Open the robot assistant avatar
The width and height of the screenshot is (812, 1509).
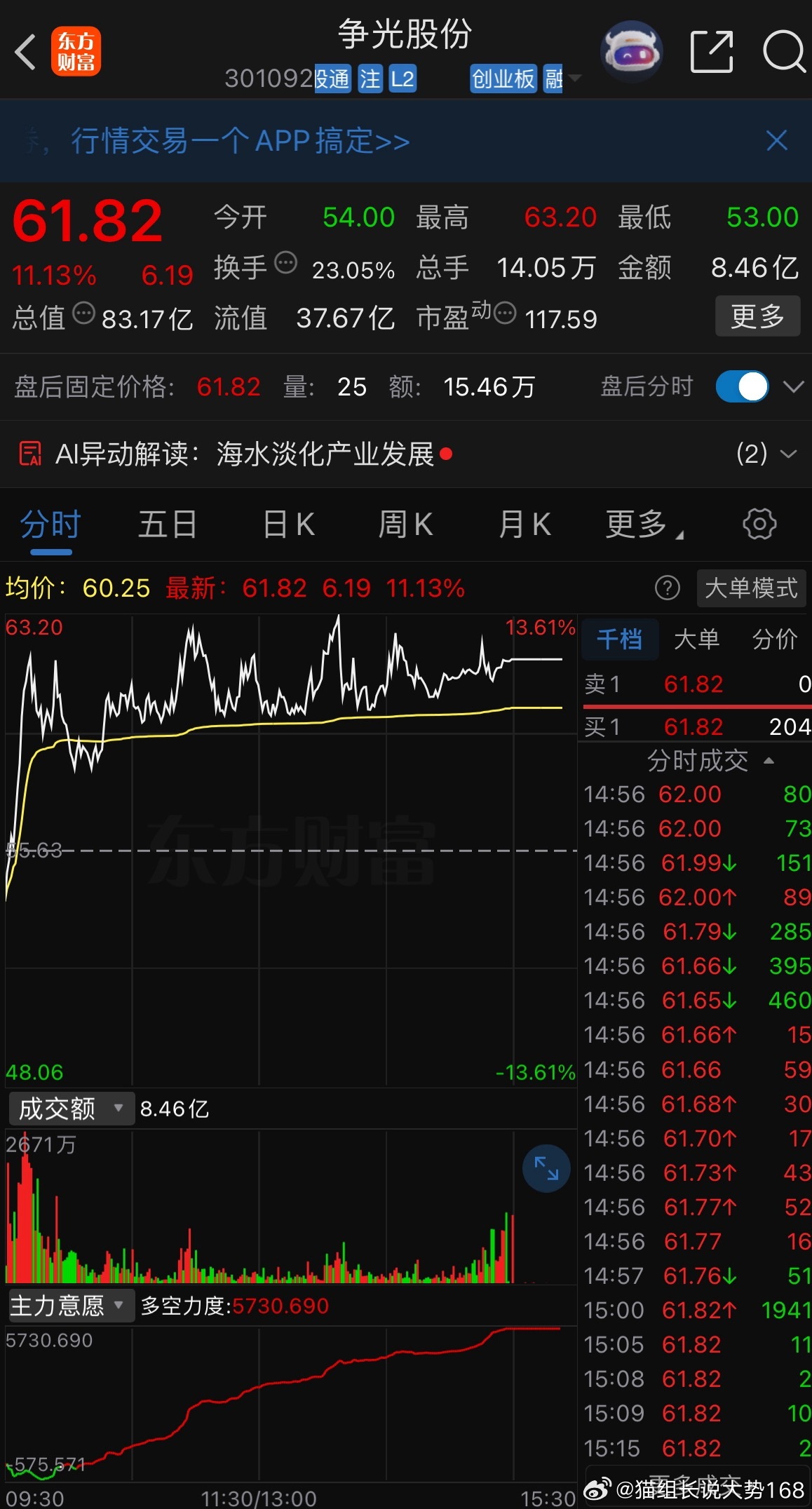coord(632,52)
